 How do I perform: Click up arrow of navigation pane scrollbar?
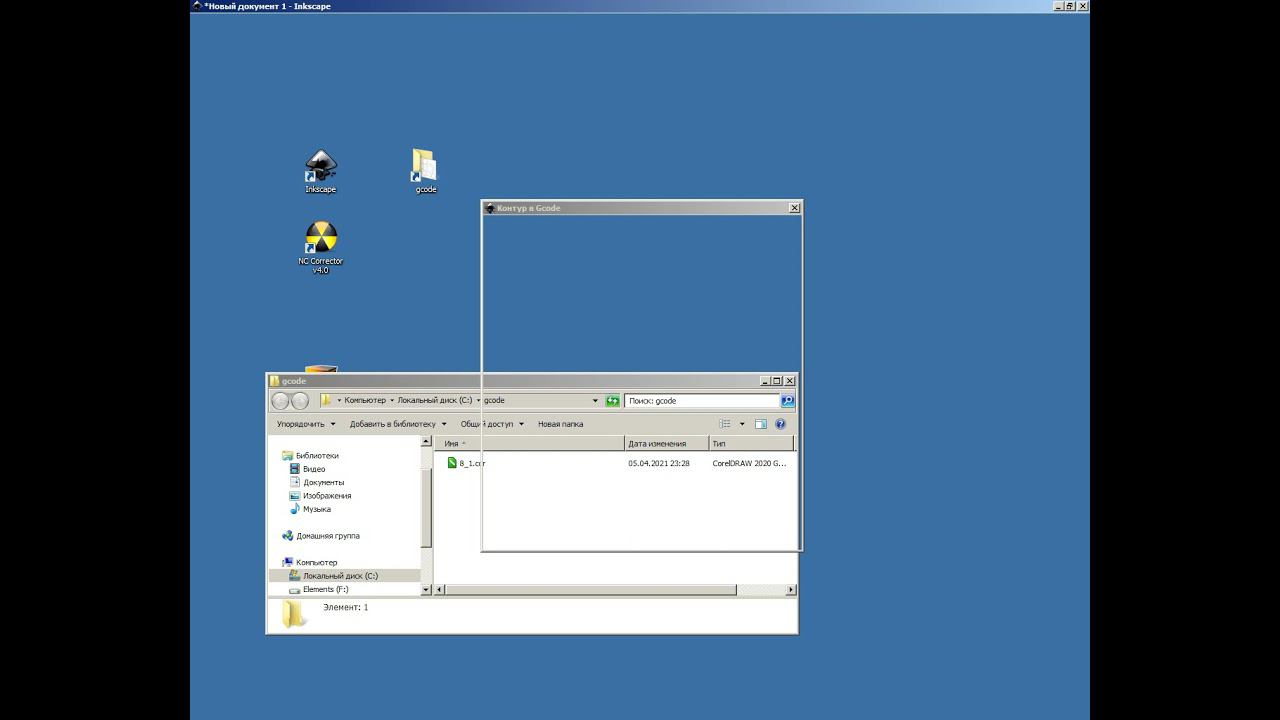(x=426, y=441)
